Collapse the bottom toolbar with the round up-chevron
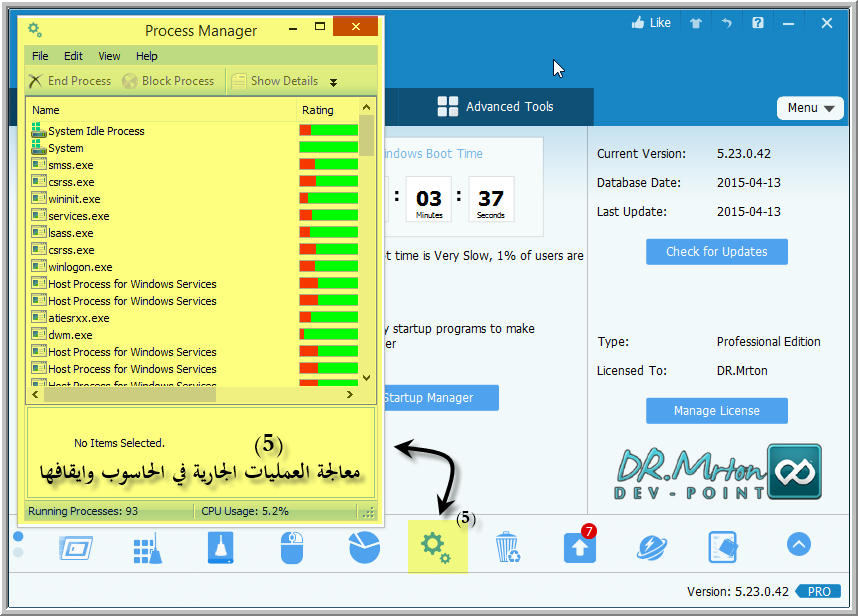The height and width of the screenshot is (616, 858). (x=799, y=544)
